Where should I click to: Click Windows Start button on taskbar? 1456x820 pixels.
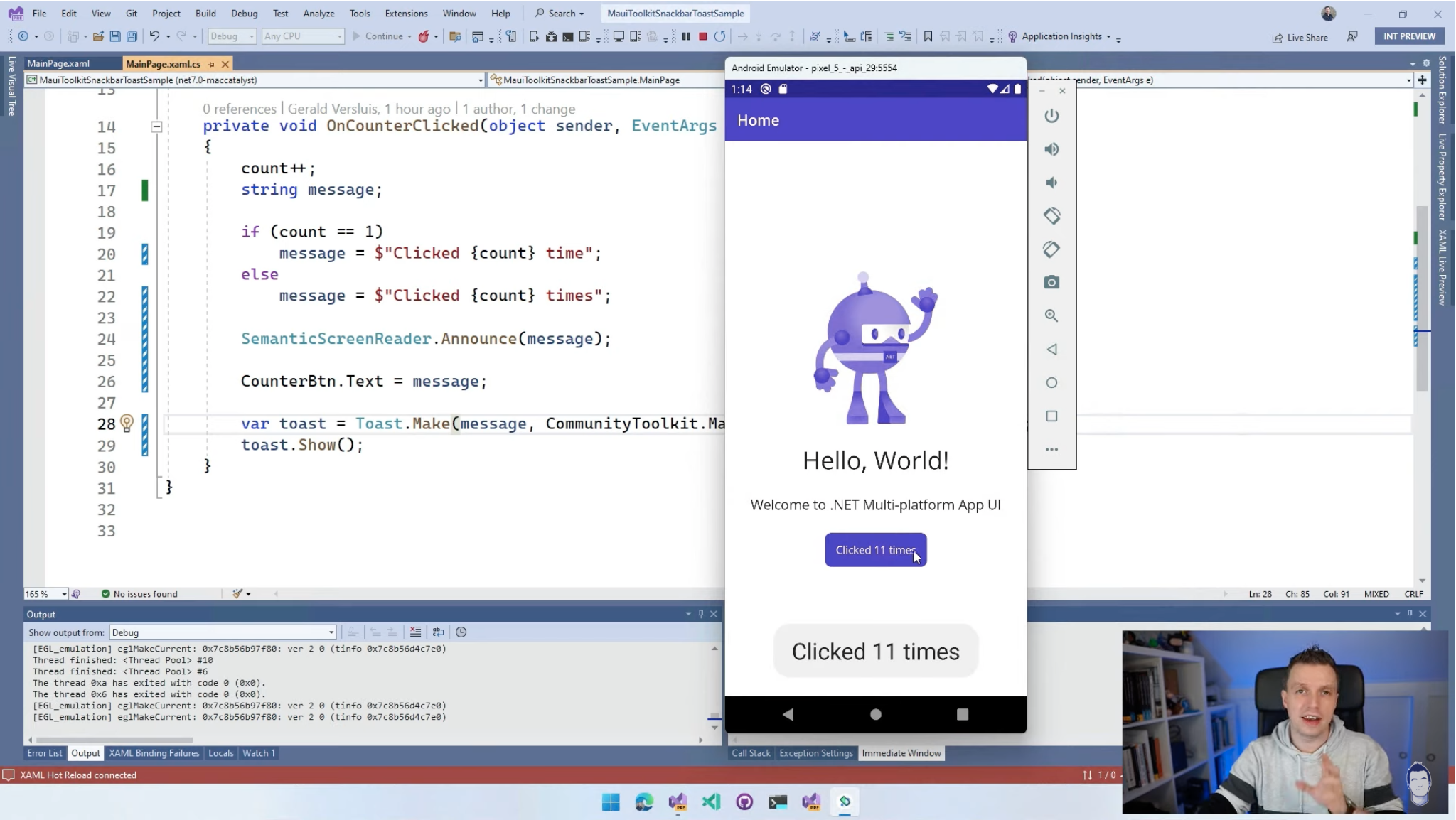(x=611, y=802)
